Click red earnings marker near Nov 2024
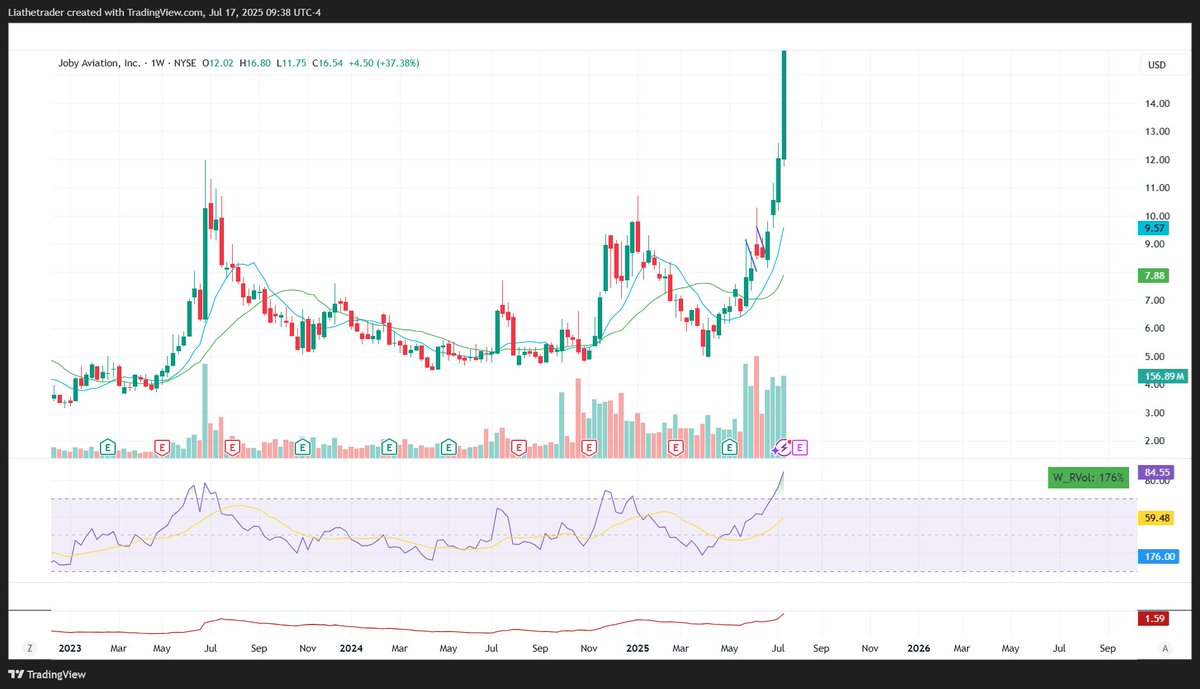1200x689 pixels. 590,446
